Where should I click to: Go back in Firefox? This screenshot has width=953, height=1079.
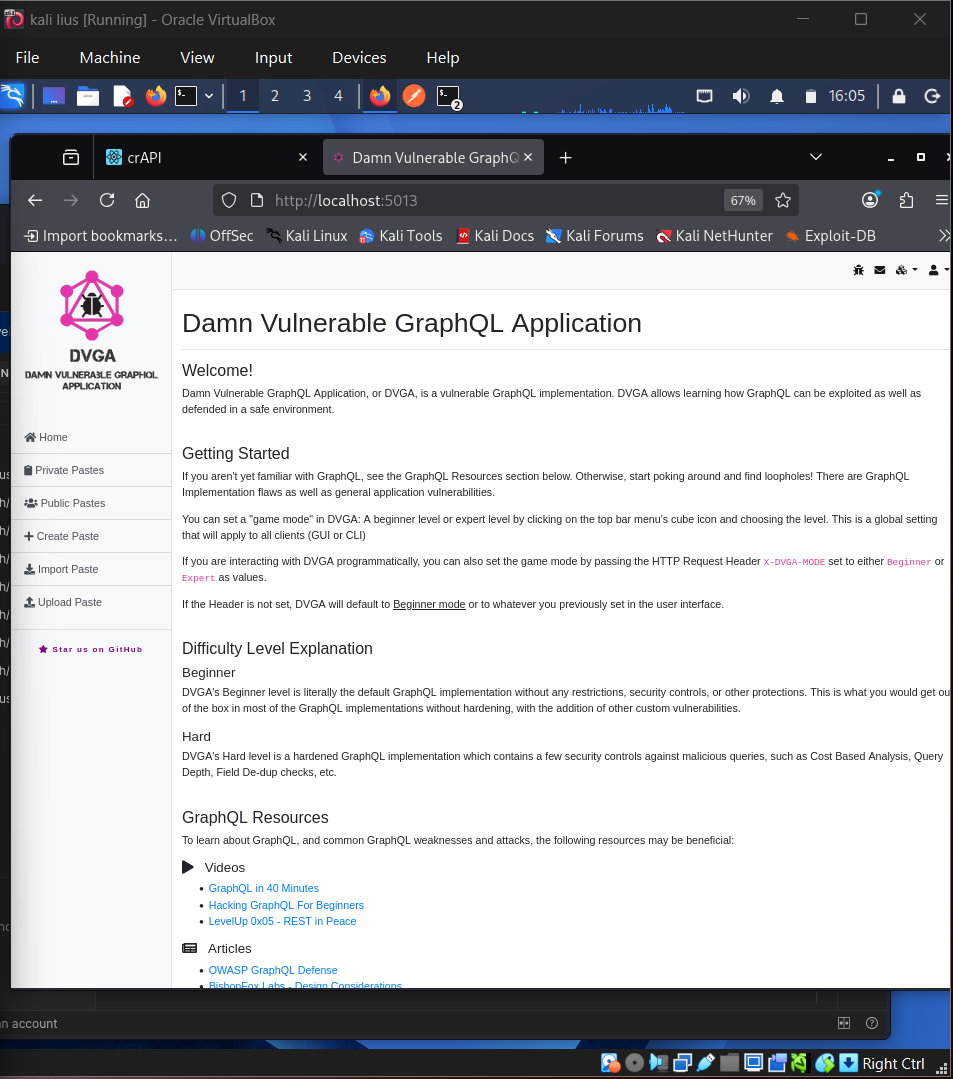pos(35,200)
